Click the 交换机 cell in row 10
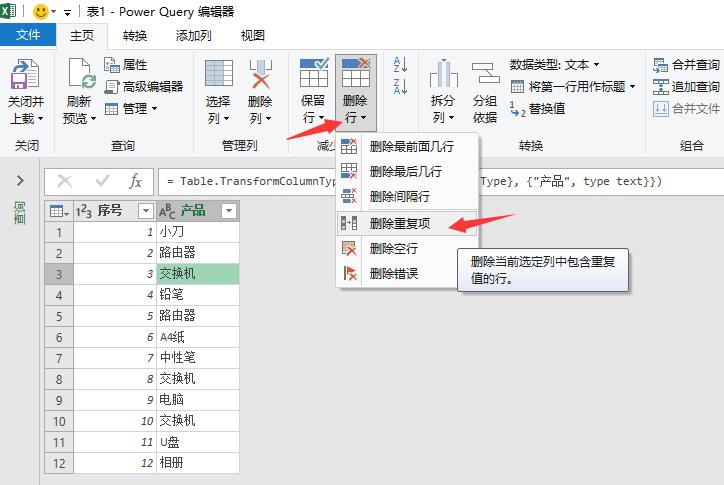The width and height of the screenshot is (724, 485). [198, 421]
